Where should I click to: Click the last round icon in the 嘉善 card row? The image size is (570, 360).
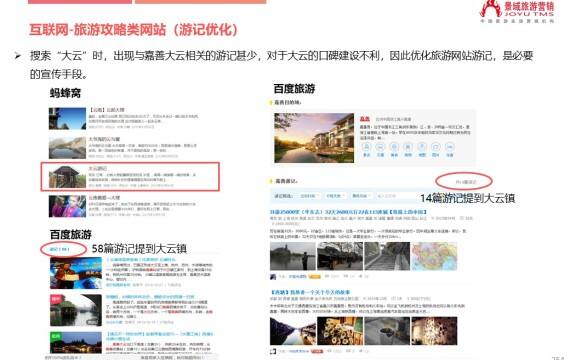click(x=450, y=147)
